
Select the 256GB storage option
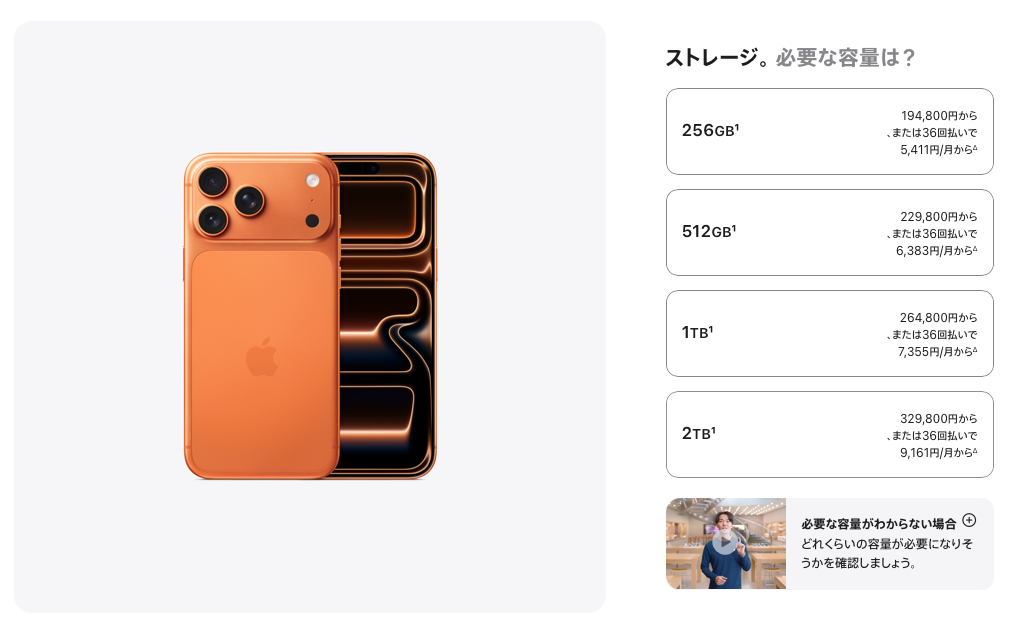[x=829, y=131]
